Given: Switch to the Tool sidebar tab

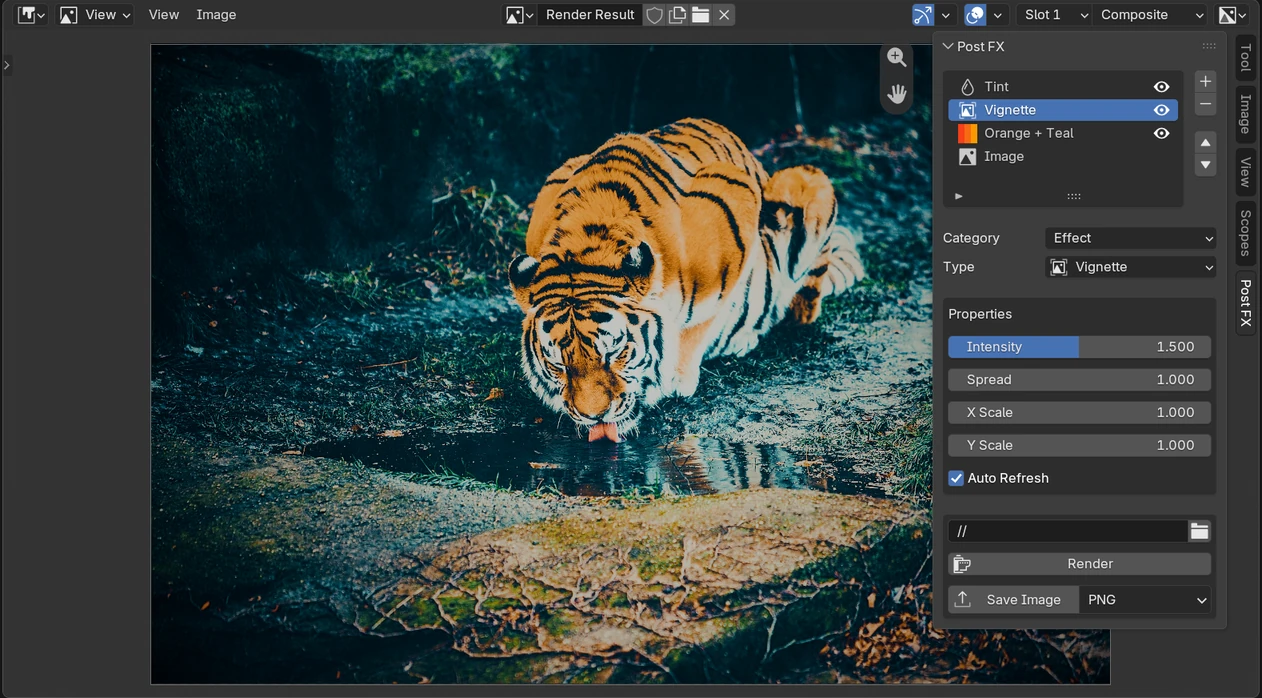Looking at the screenshot, I should [1245, 59].
